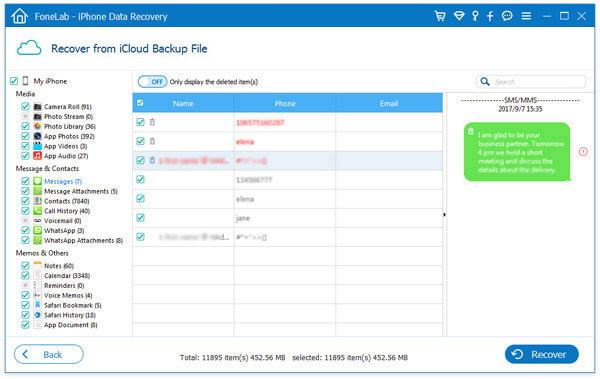Click the Search input field
The width and height of the screenshot is (600, 379).
click(x=530, y=82)
